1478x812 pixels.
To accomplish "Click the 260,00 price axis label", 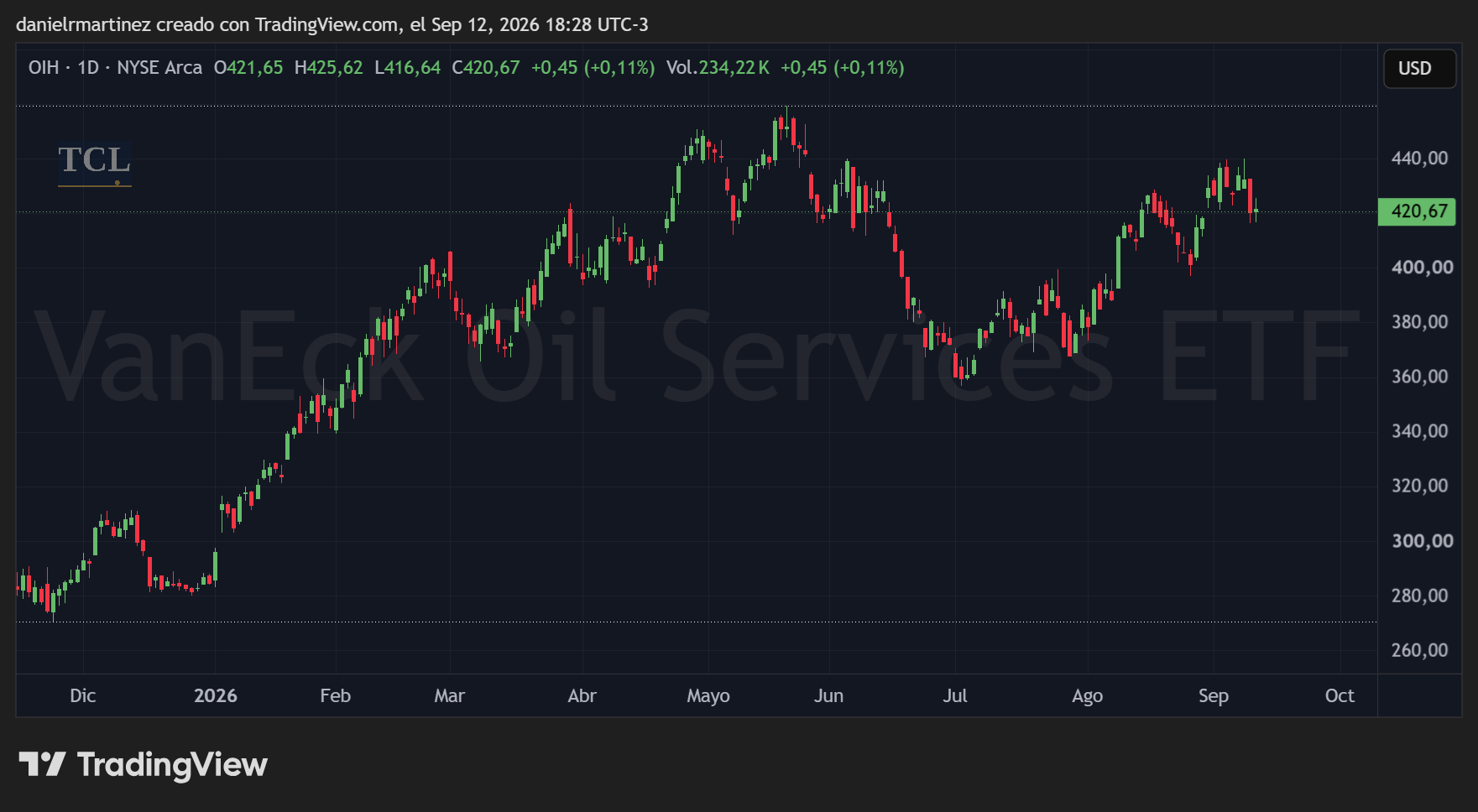I will (x=1420, y=650).
